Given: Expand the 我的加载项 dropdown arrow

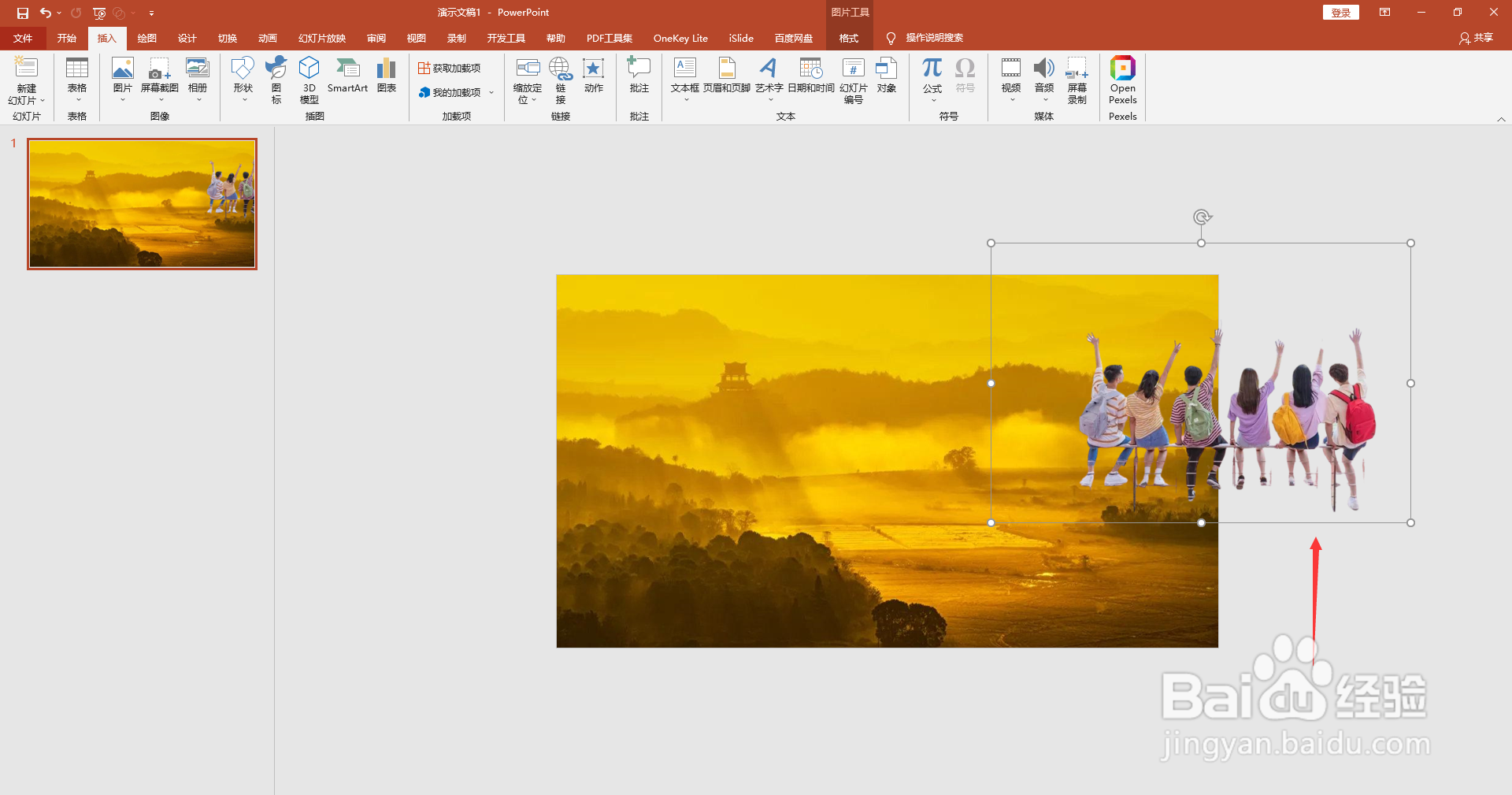Looking at the screenshot, I should point(491,93).
